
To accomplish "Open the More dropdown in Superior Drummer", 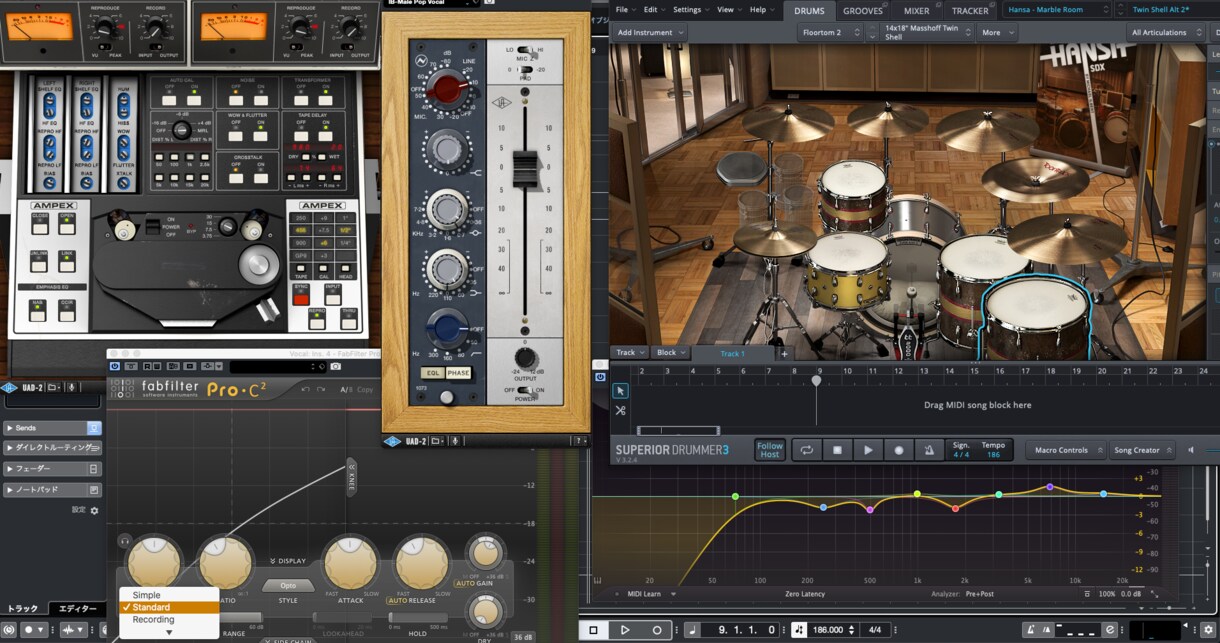I will [x=997, y=32].
